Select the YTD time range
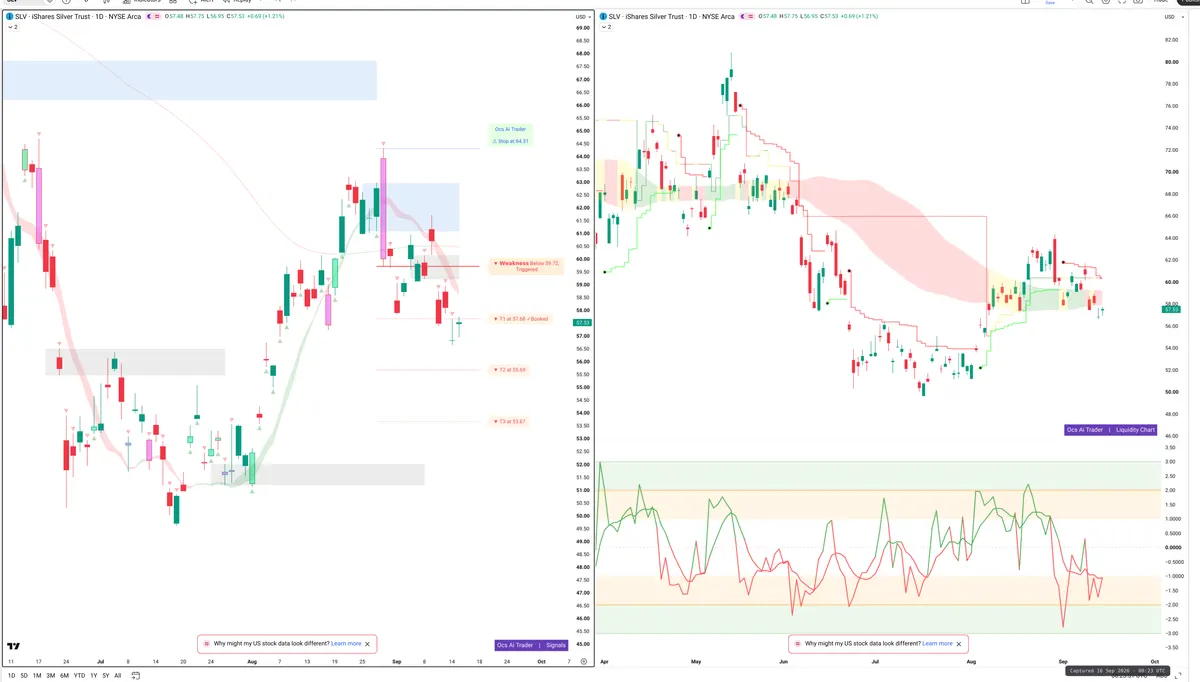1200x682 pixels. point(80,675)
